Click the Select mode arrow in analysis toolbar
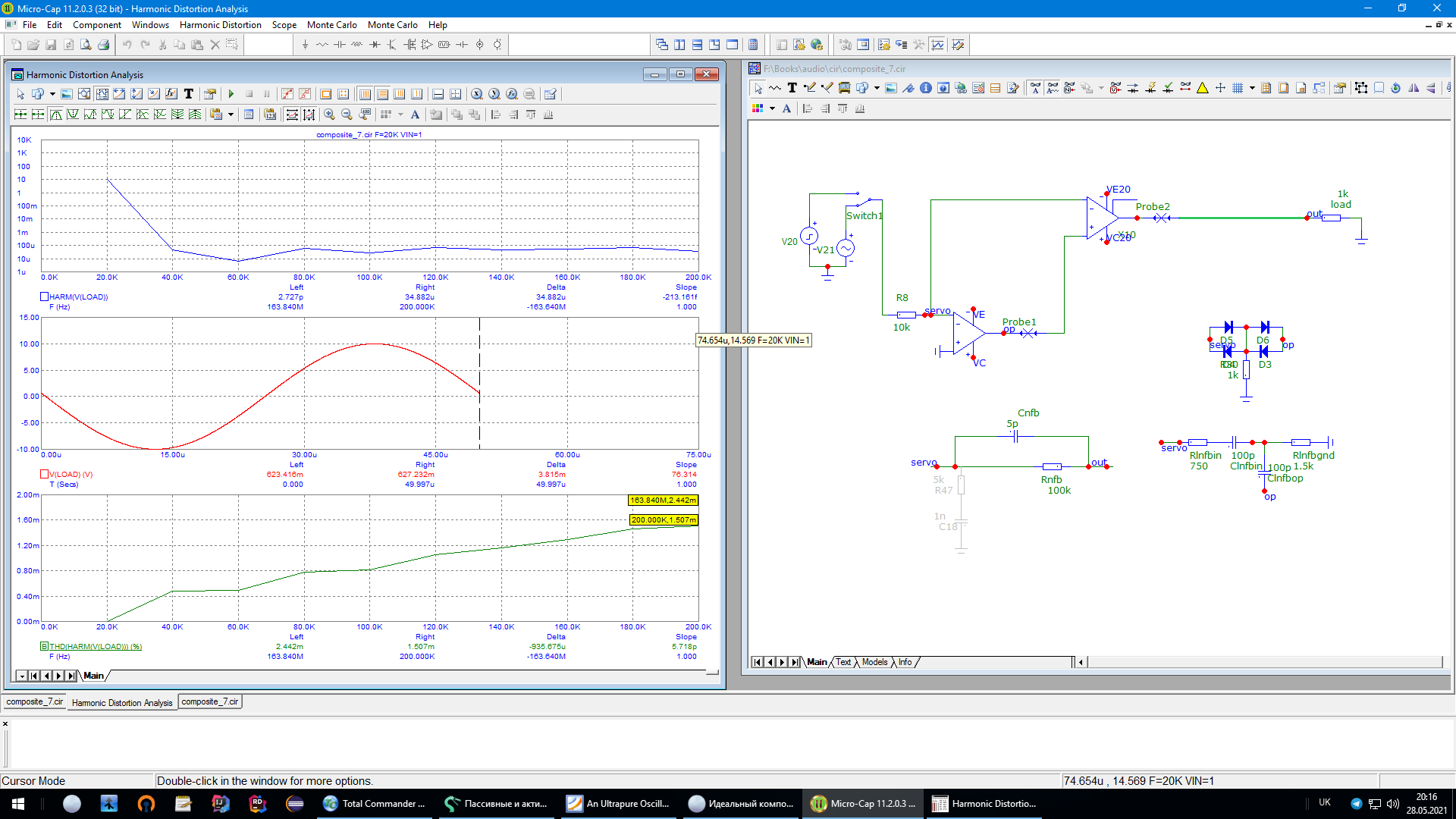 pos(20,94)
